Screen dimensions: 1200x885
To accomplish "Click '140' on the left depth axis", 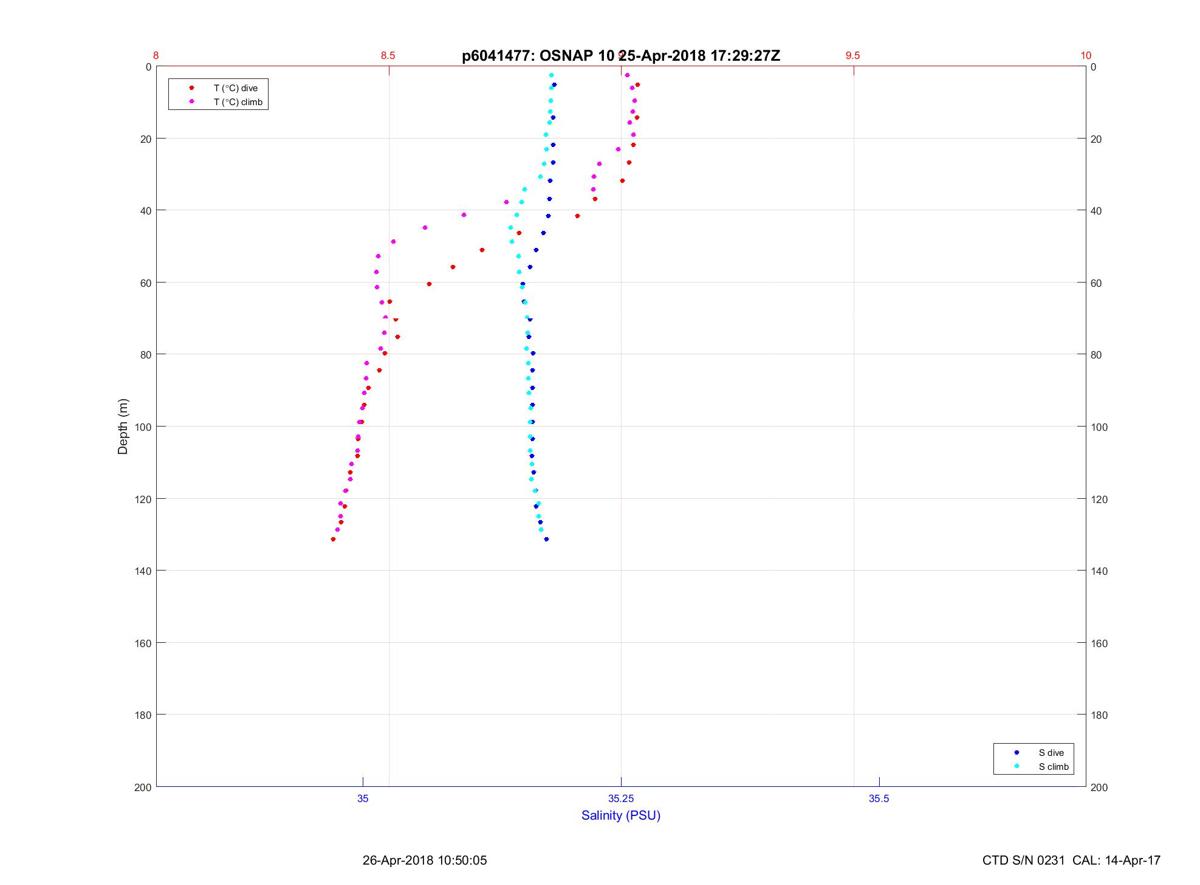I will tap(142, 571).
